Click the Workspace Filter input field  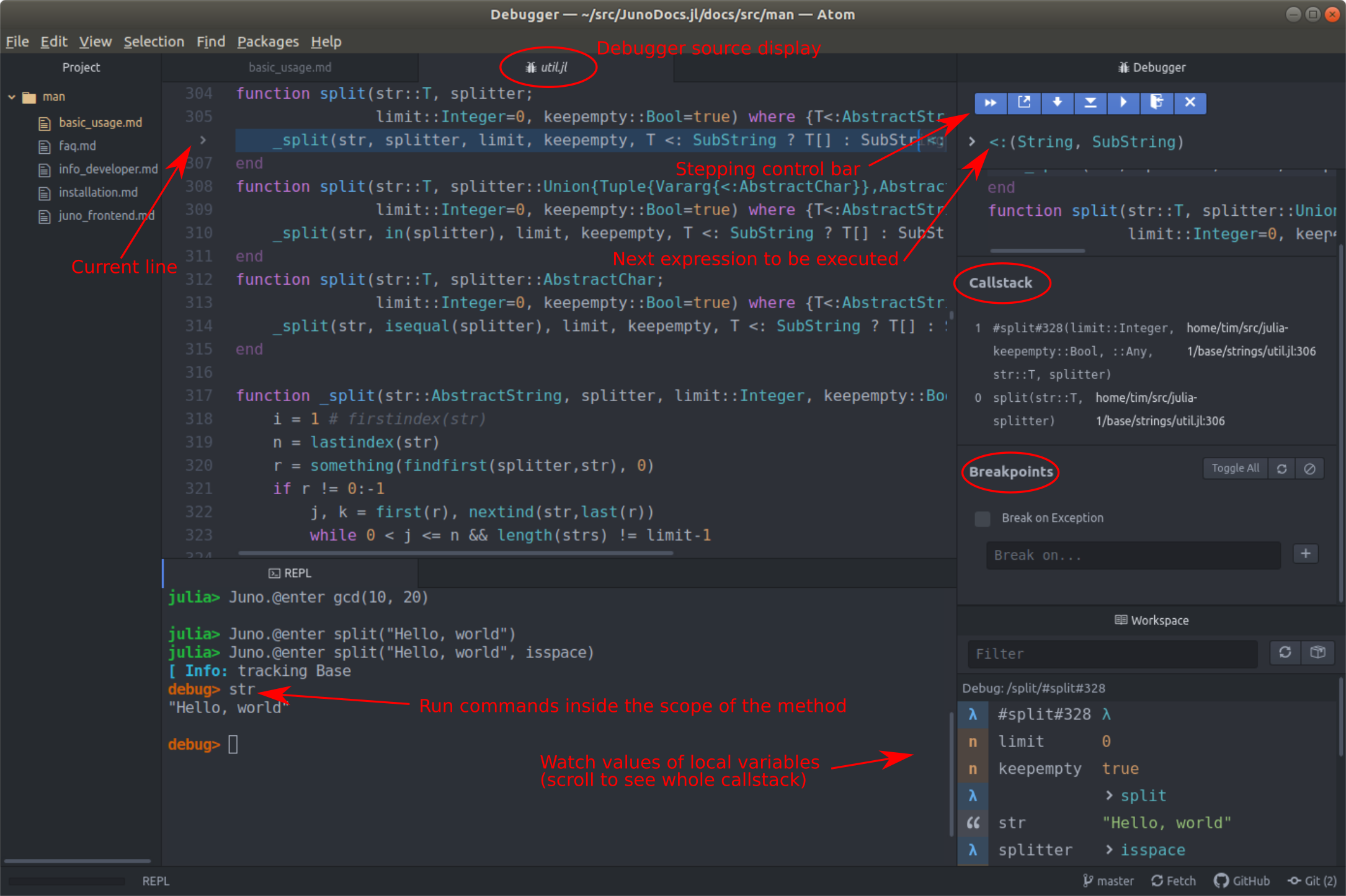point(1113,654)
